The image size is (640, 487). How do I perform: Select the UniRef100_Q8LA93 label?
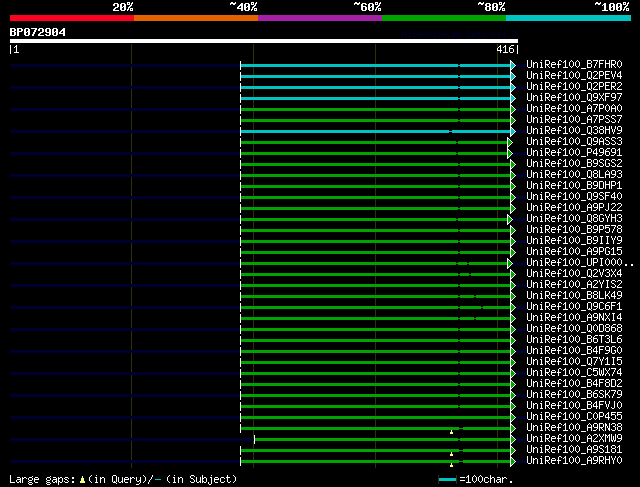coord(574,175)
